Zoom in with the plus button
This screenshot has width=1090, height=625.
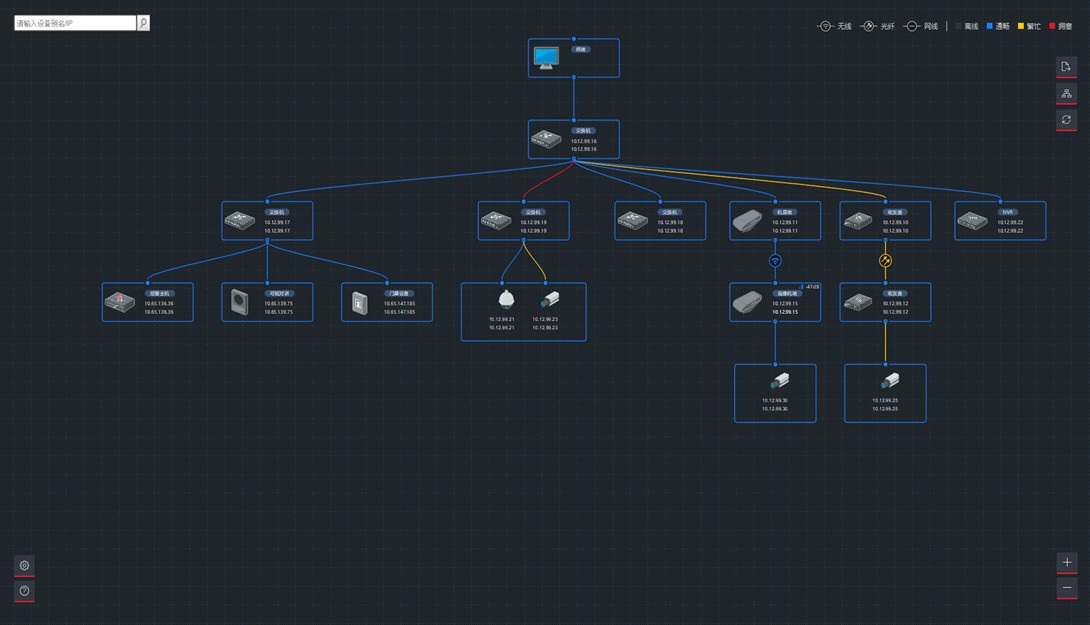click(1067, 563)
